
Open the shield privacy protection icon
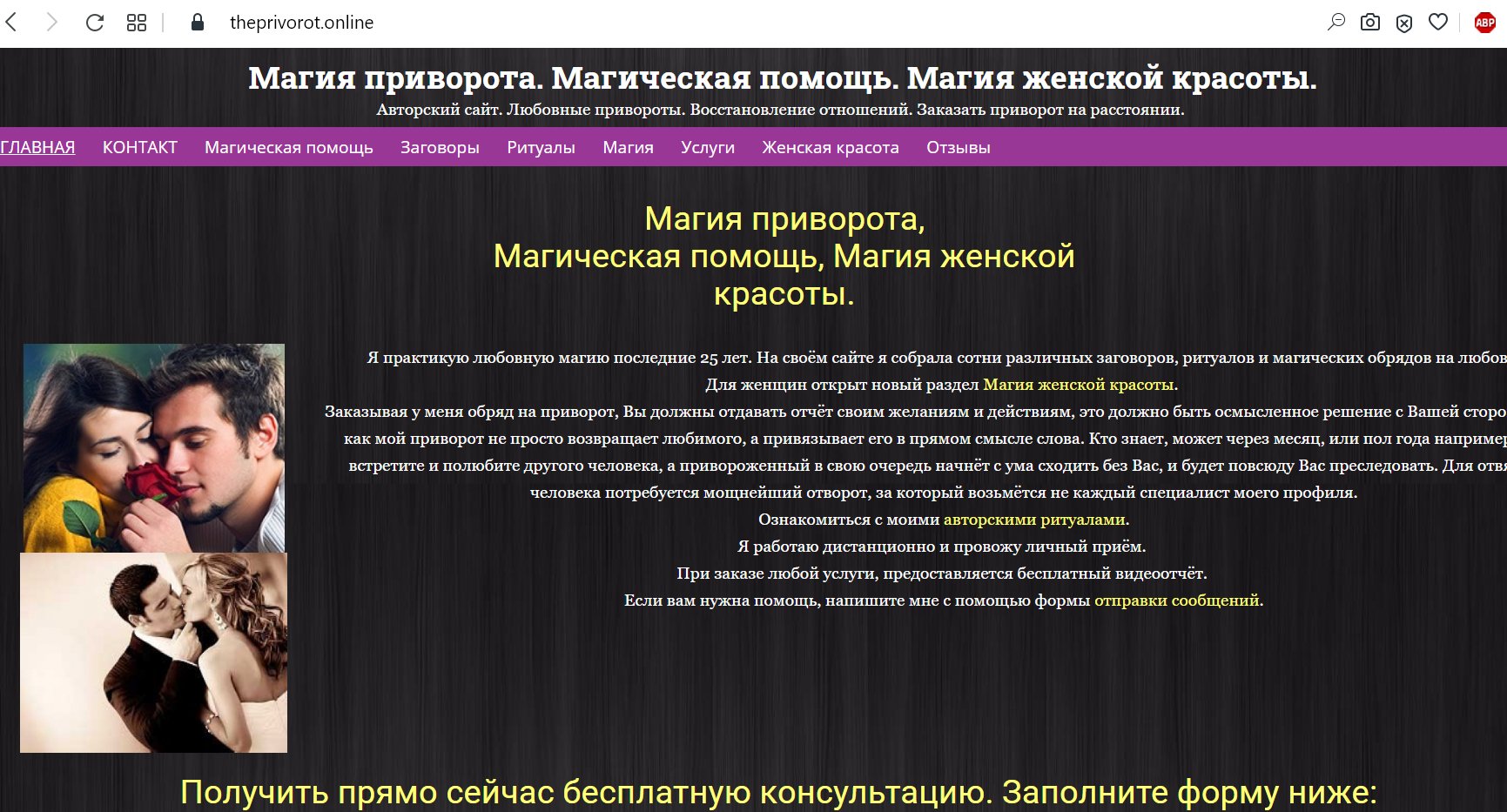1404,23
